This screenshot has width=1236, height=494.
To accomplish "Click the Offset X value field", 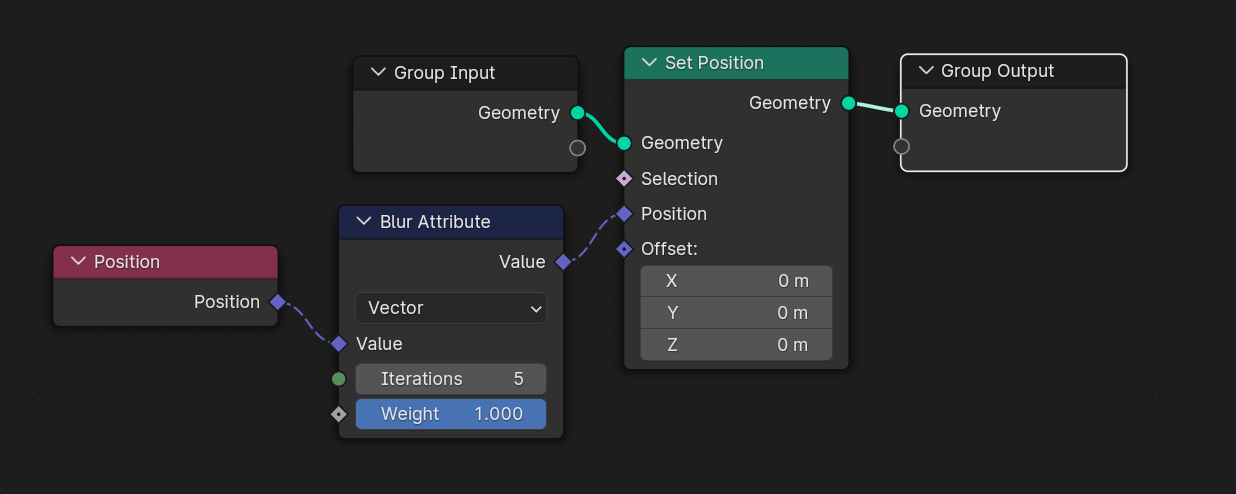I will pyautogui.click(x=736, y=281).
